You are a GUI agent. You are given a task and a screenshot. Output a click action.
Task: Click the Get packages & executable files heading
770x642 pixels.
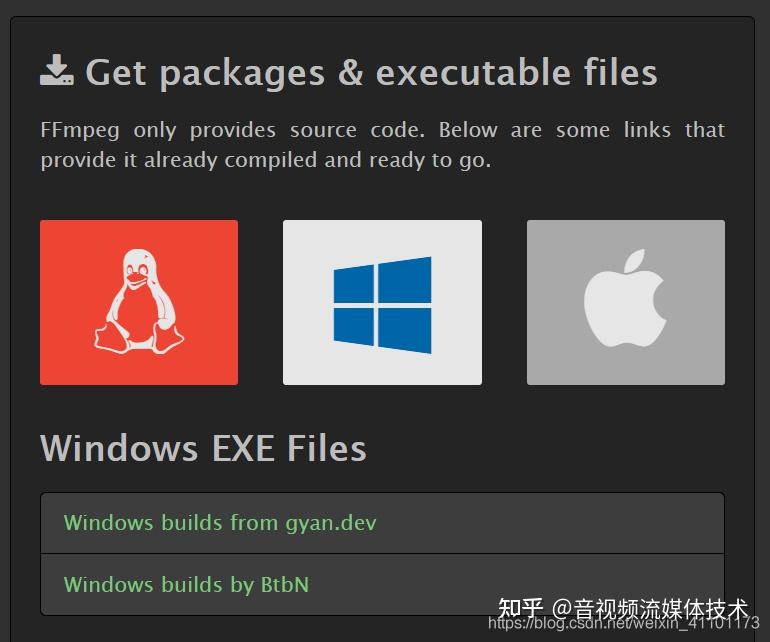point(371,73)
